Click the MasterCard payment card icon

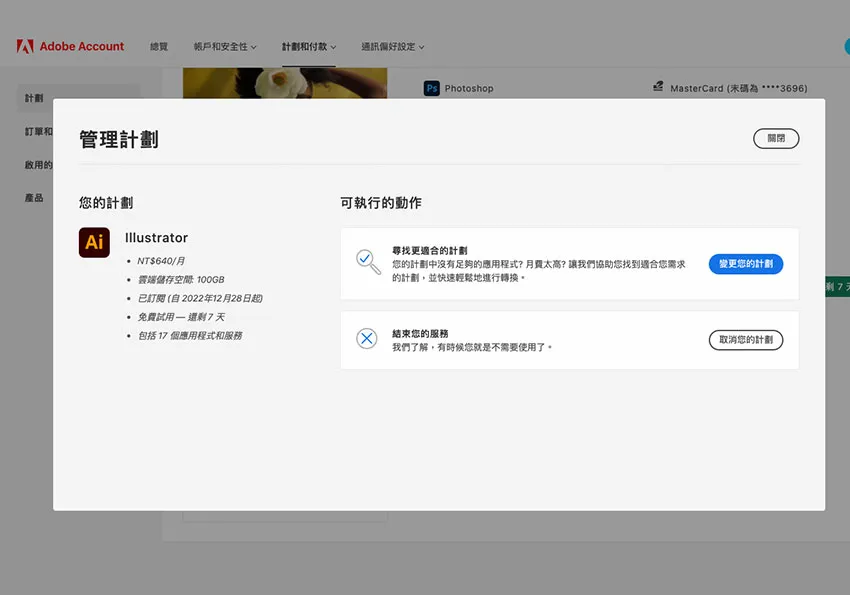point(657,88)
